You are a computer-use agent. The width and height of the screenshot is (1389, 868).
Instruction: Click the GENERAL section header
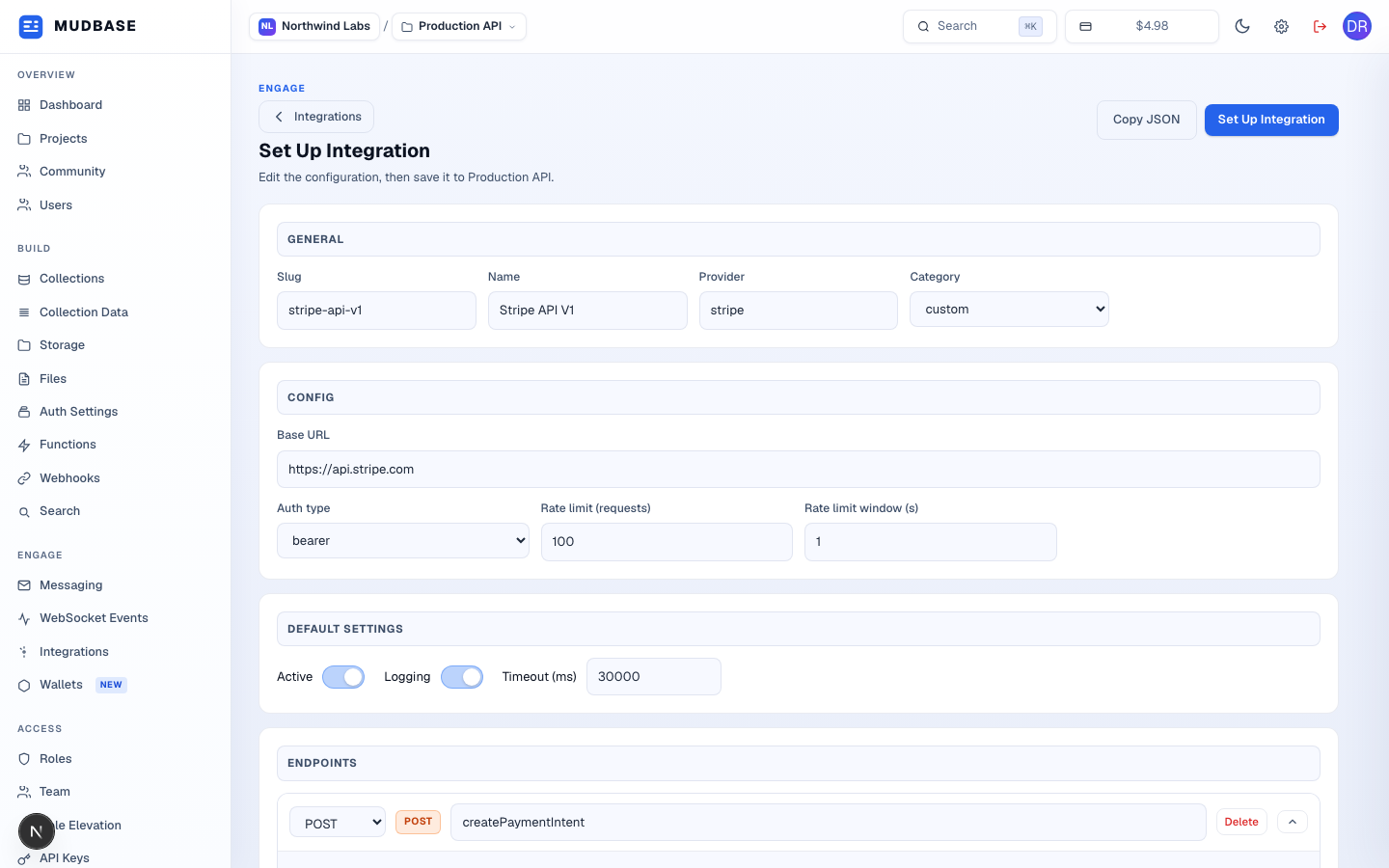click(x=799, y=239)
